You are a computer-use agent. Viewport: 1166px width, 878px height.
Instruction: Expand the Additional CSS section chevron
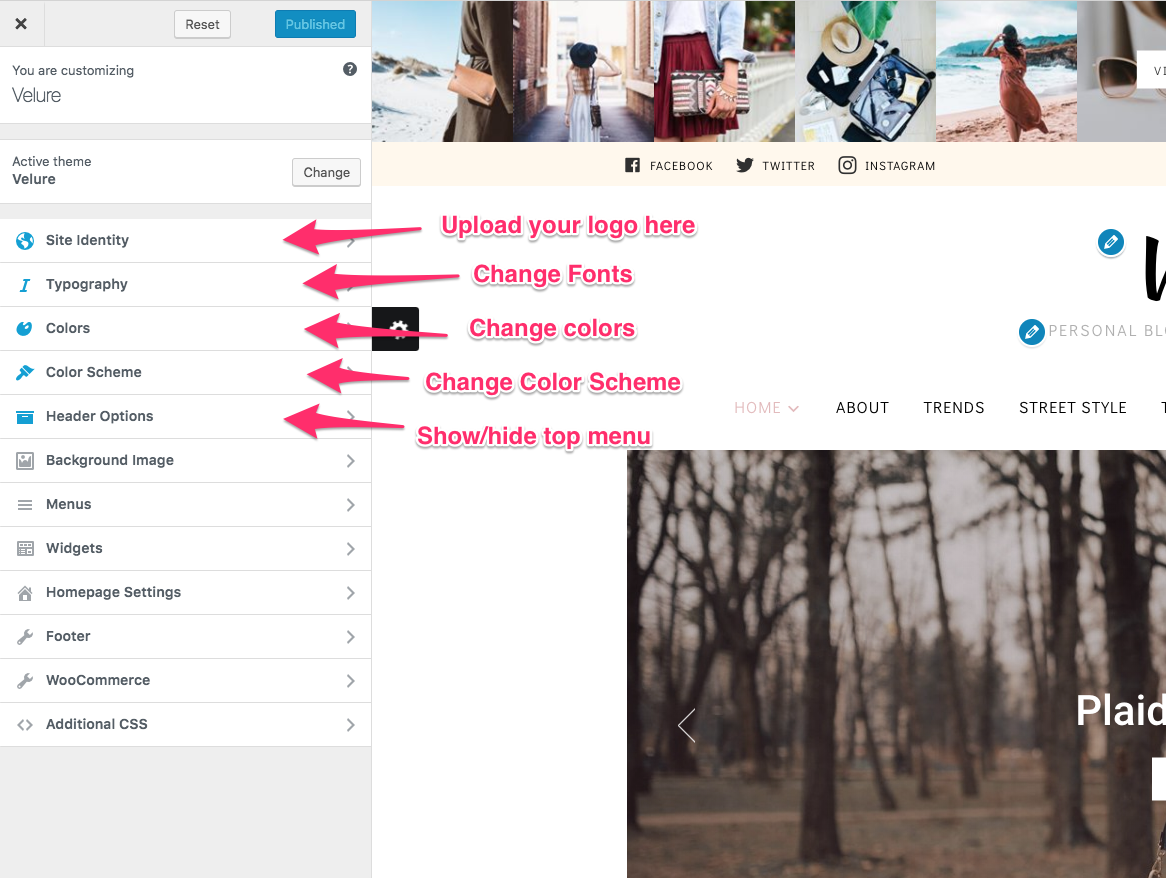point(350,725)
